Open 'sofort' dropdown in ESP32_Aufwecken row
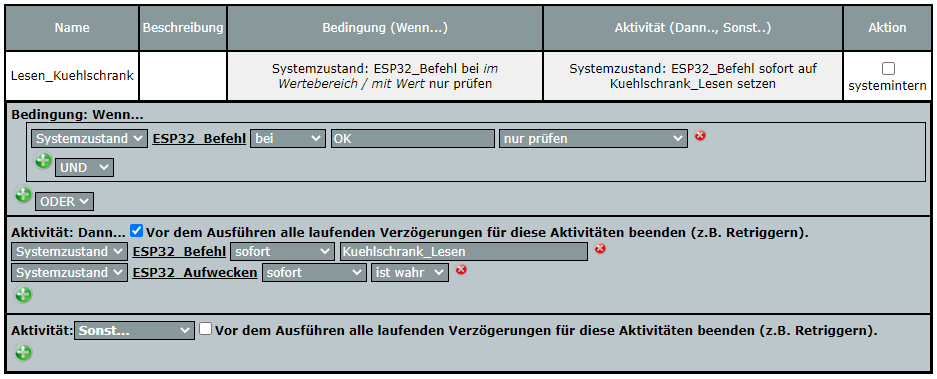 314,273
